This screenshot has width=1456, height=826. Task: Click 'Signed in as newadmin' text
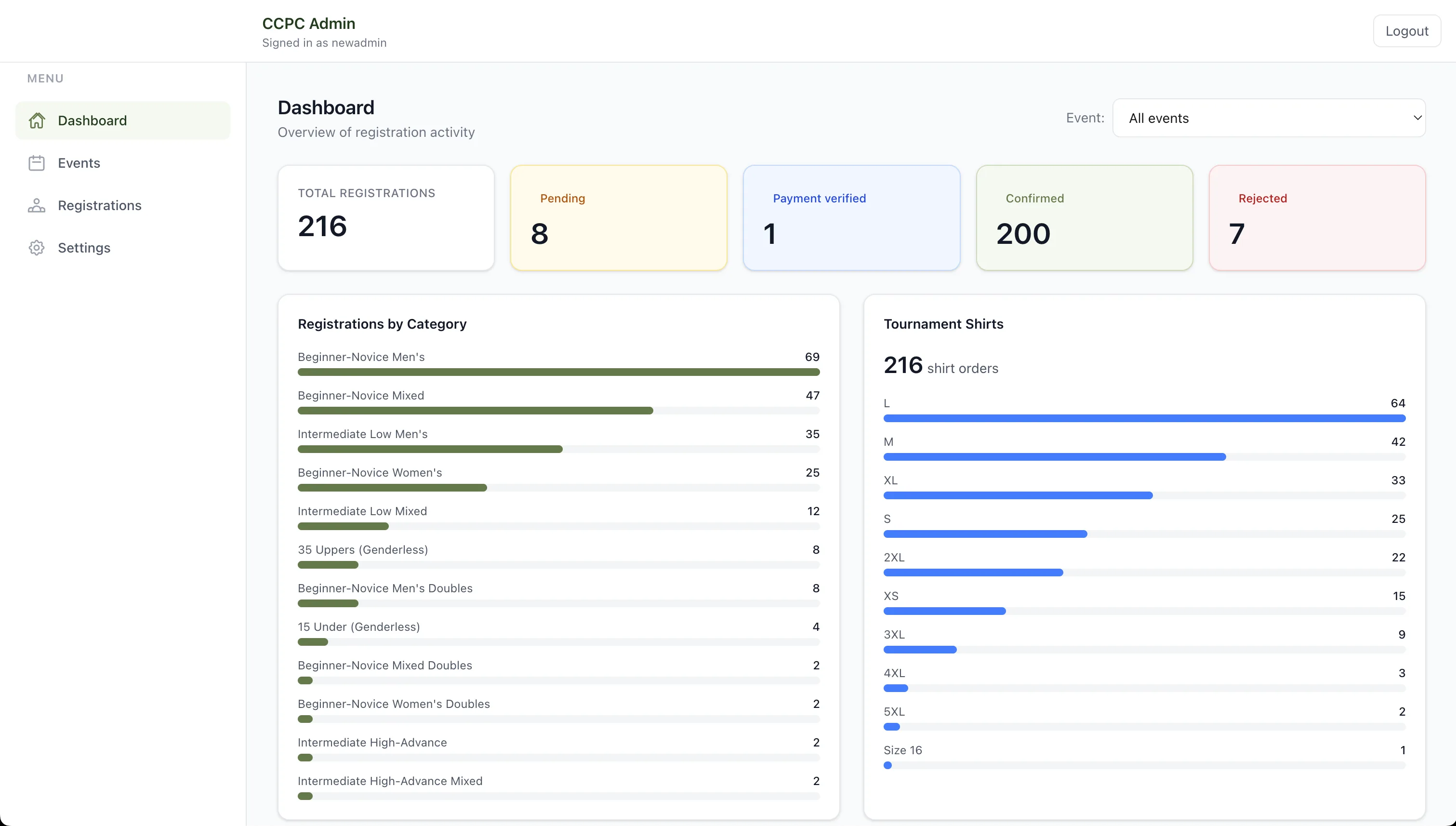324,43
